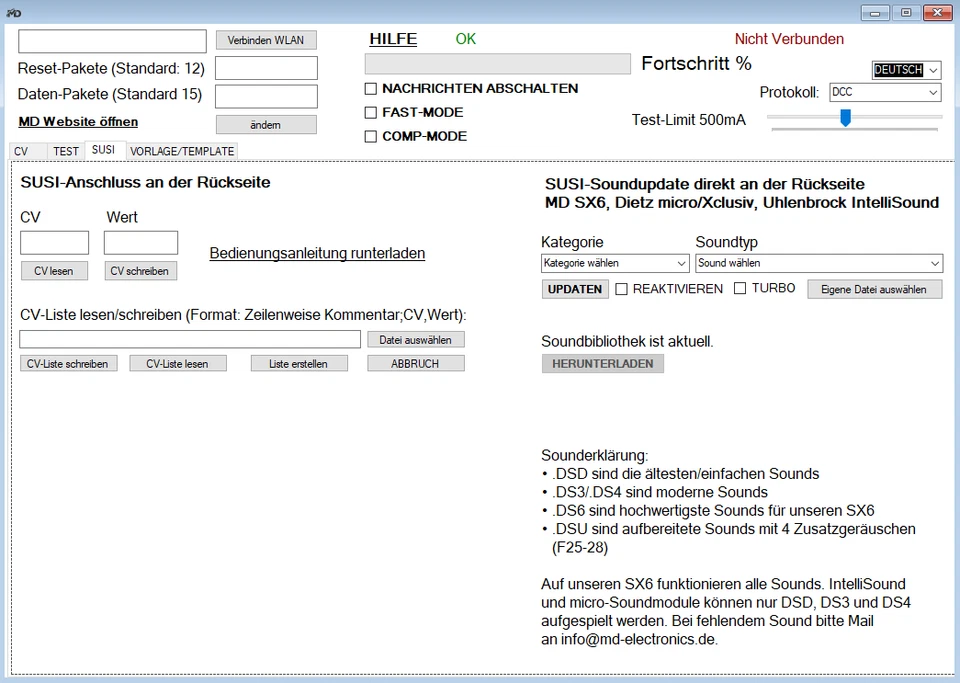This screenshot has width=960, height=683.
Task: Enable the TURBO checkbox
Action: pos(738,287)
